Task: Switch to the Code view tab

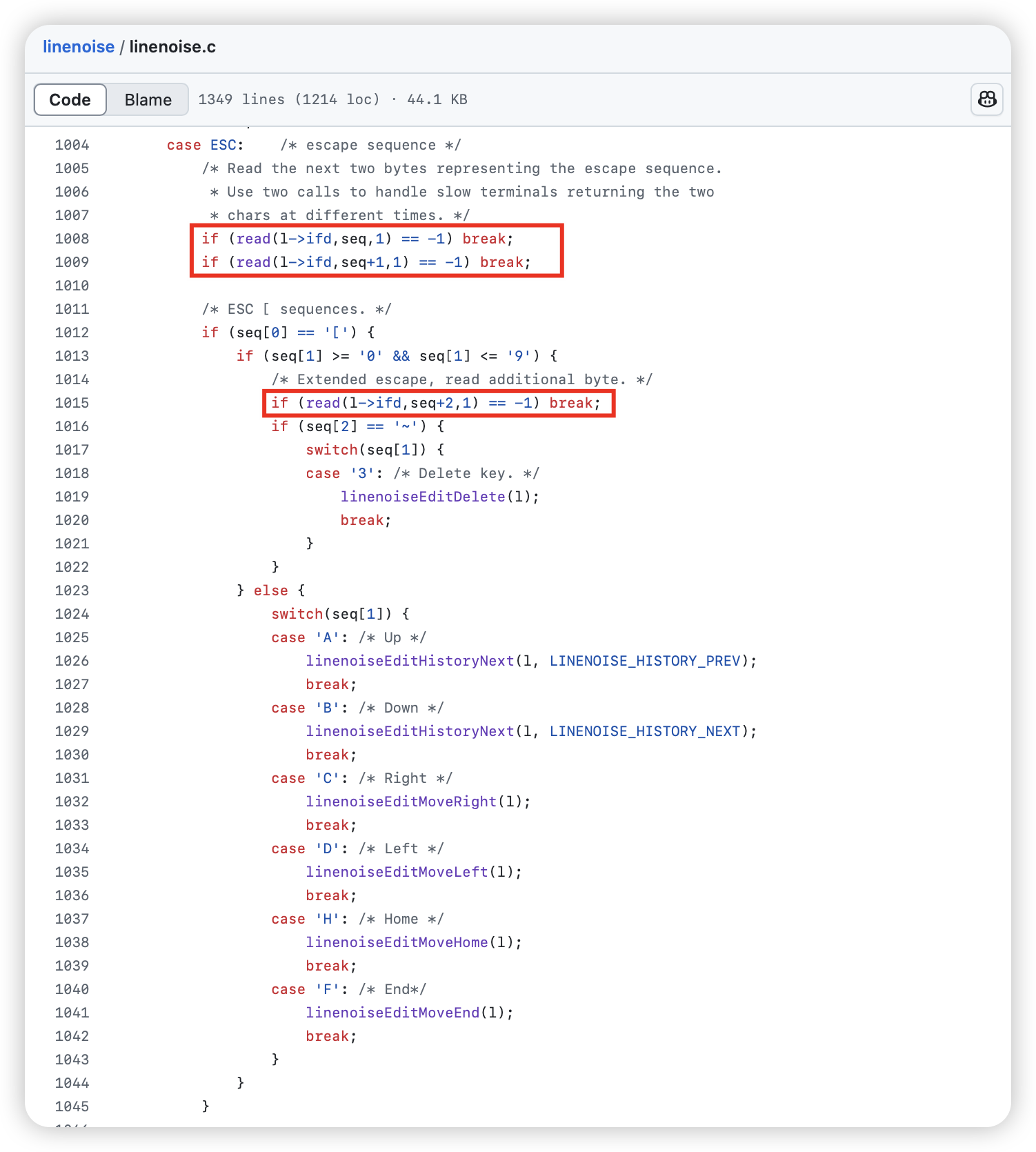Action: point(70,100)
